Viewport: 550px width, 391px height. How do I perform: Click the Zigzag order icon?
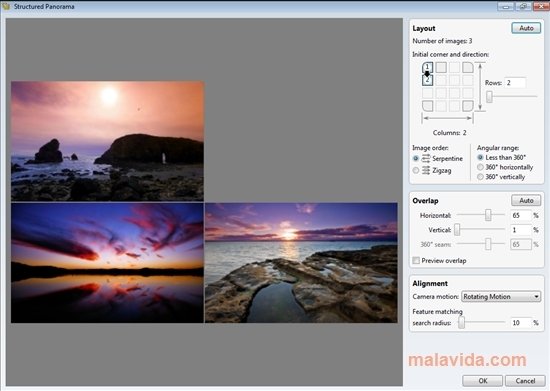pos(425,170)
